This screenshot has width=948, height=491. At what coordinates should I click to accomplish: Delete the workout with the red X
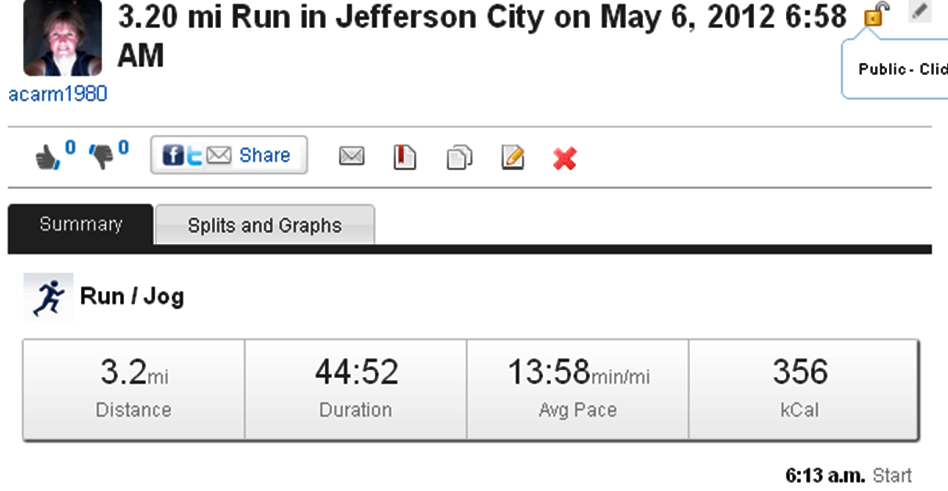pyautogui.click(x=565, y=158)
